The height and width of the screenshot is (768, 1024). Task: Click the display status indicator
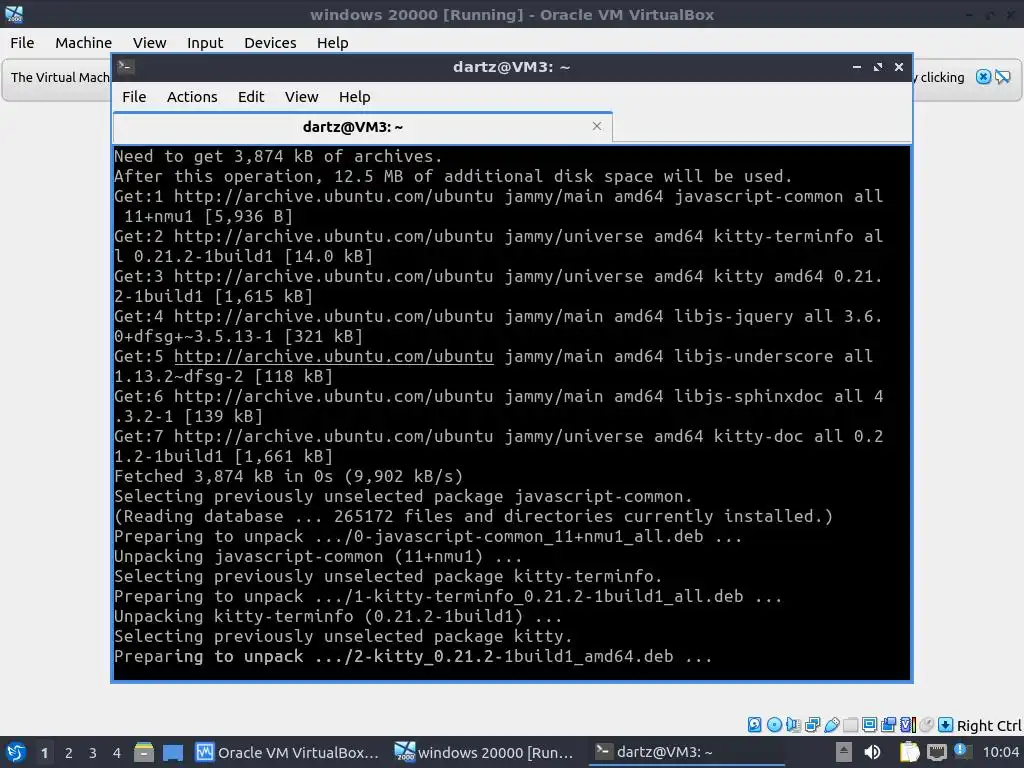(x=869, y=724)
